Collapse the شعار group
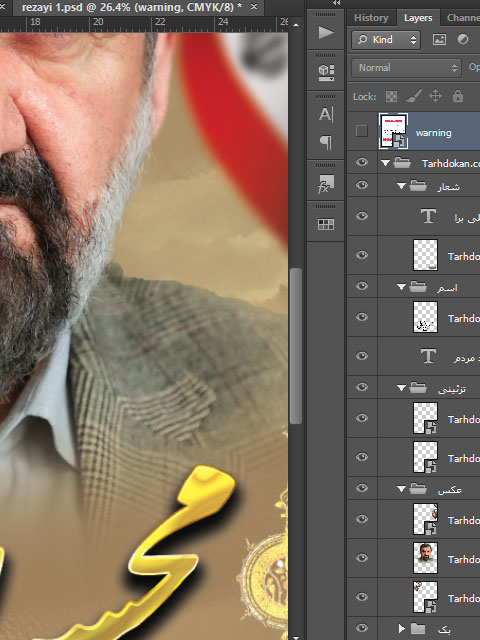This screenshot has height=640, width=480. click(401, 186)
